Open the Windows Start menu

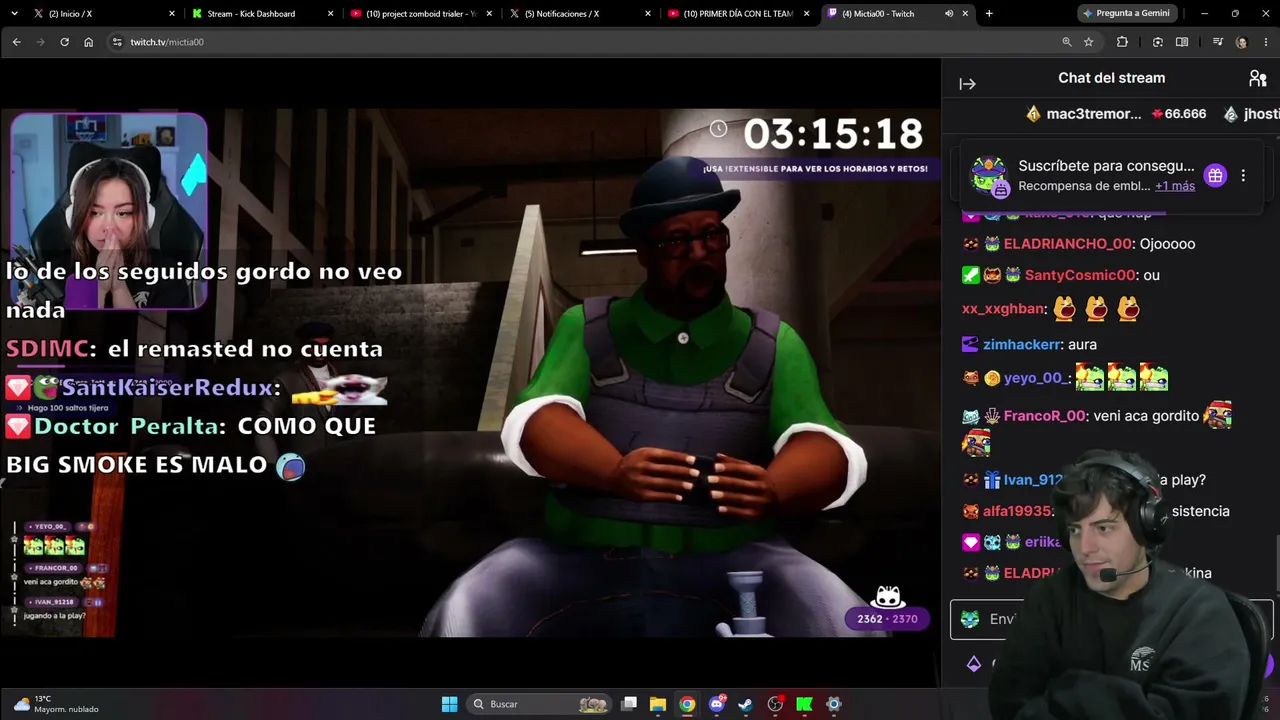tap(450, 704)
